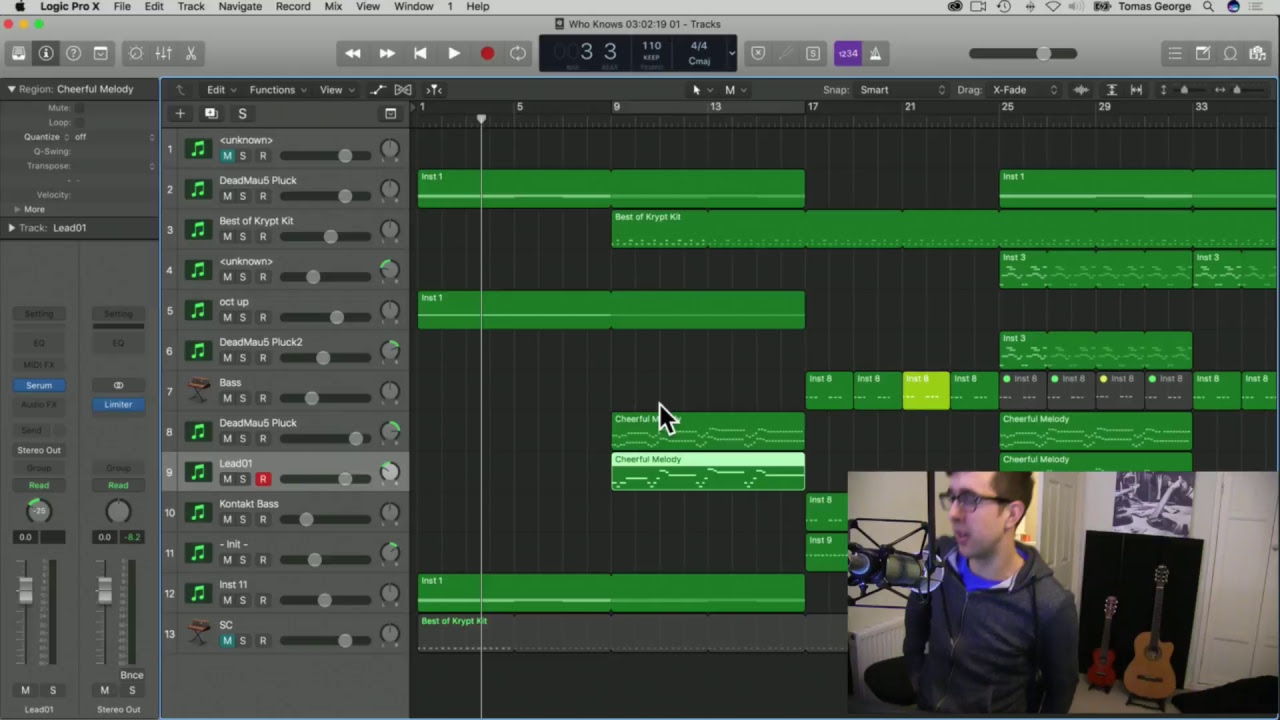Tick the region Loop checkbox
The width and height of the screenshot is (1280, 720).
[x=80, y=122]
